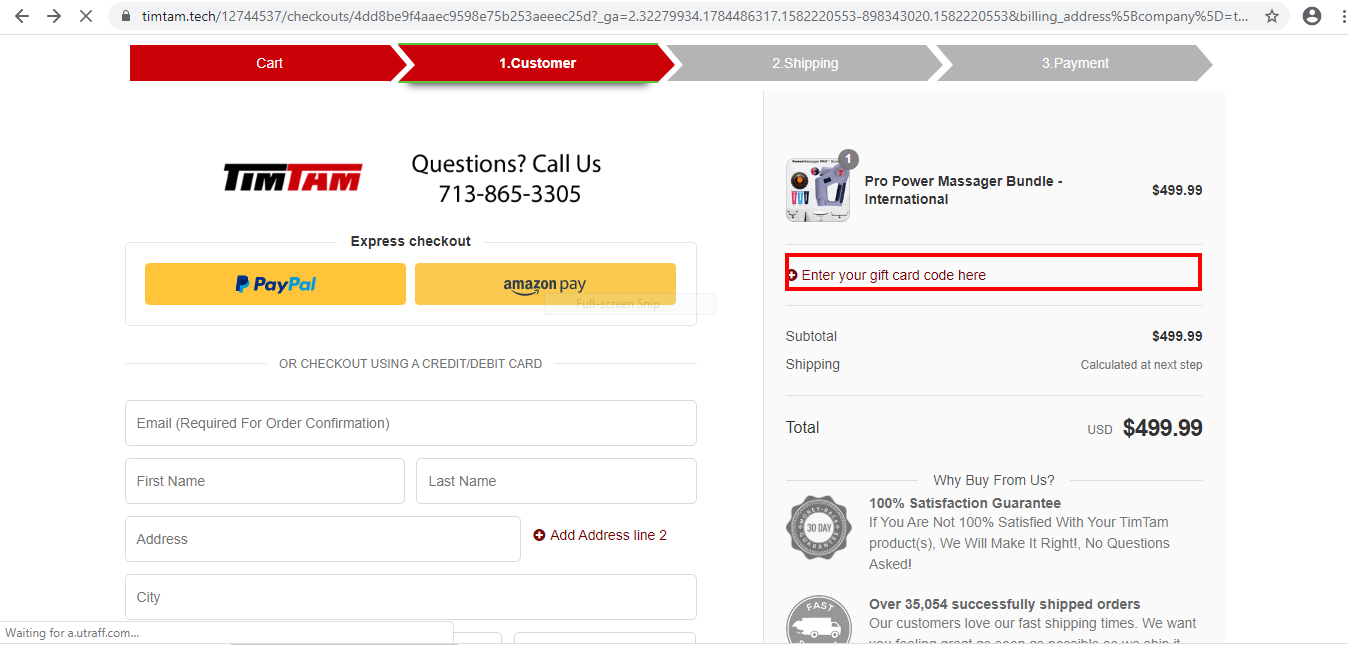
Task: Click the USD currency label
Action: click(x=1100, y=430)
